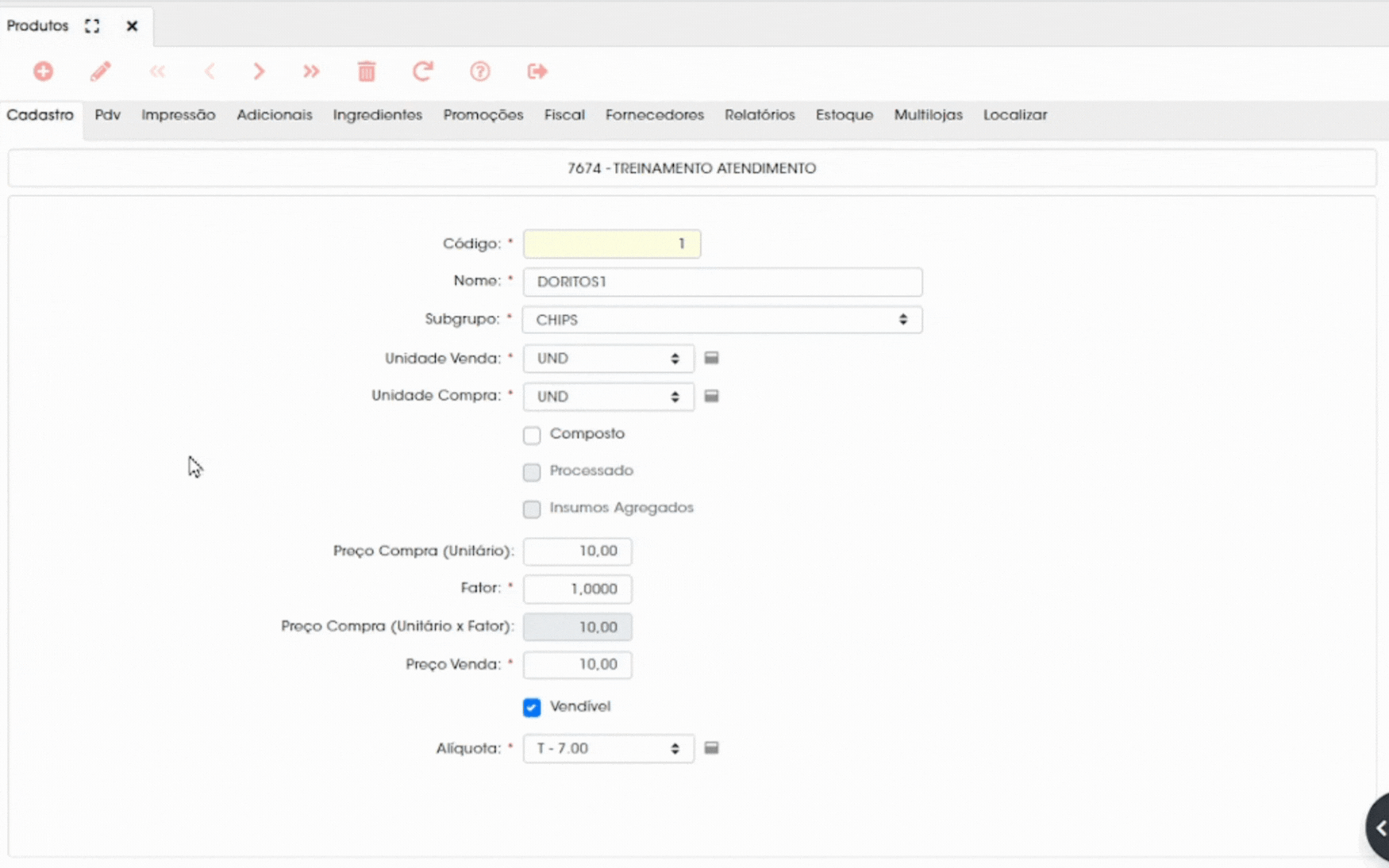This screenshot has width=1389, height=868.
Task: Go to previous record arrow
Action: click(x=210, y=71)
